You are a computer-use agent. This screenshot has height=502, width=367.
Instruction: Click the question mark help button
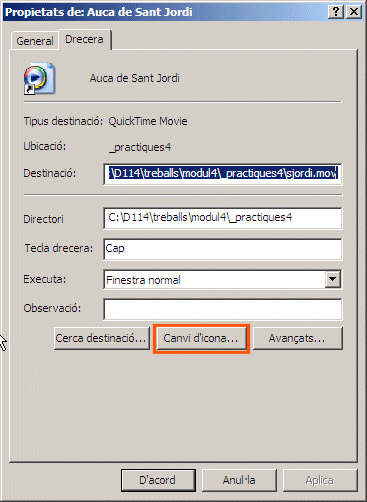pos(336,12)
